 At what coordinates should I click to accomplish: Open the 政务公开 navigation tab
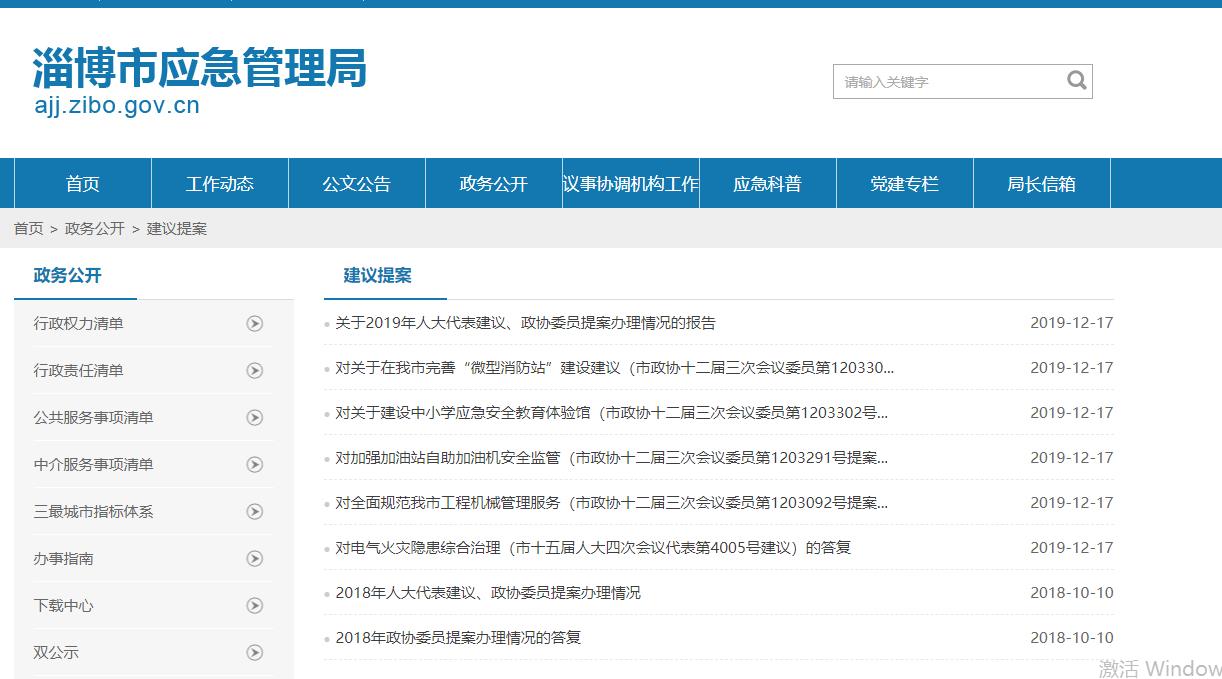coord(494,184)
